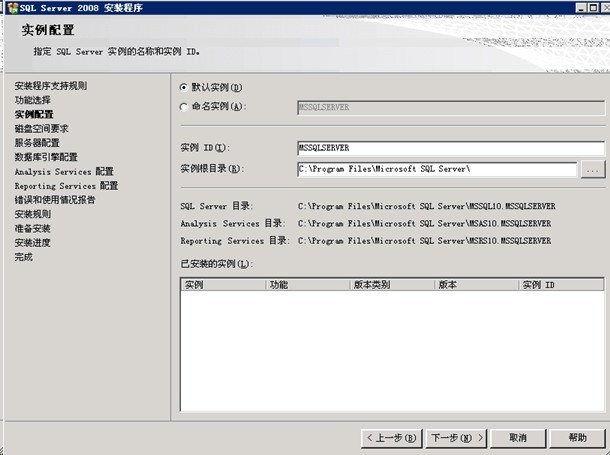The height and width of the screenshot is (455, 610).
Task: Click the 实例 ID input field
Action: [x=451, y=148]
